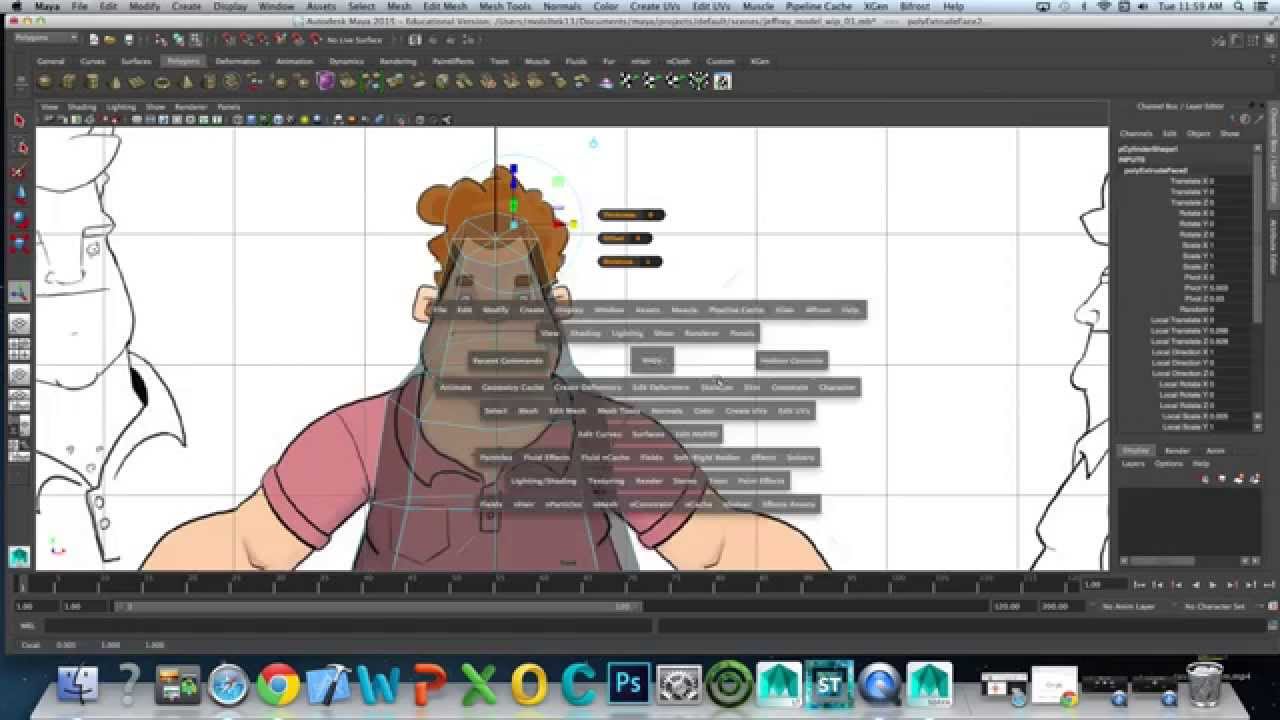Activate the Move tool in toolbox
1280x720 pixels.
click(19, 195)
